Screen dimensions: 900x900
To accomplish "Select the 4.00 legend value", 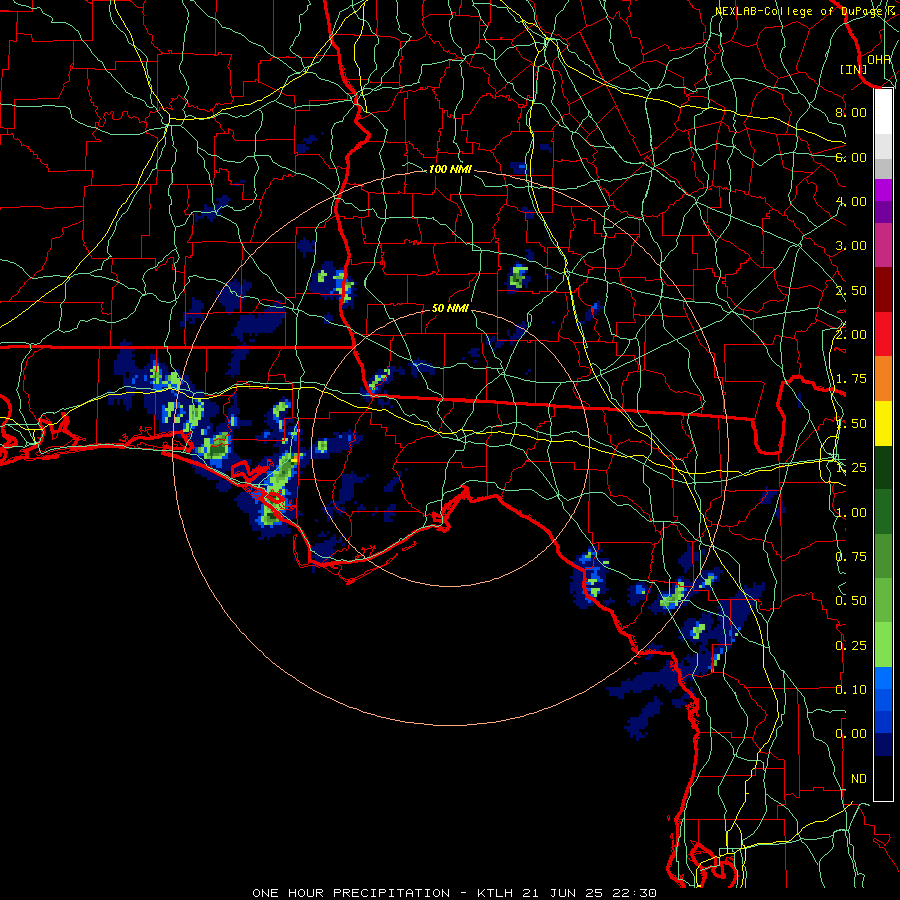I will (x=851, y=201).
